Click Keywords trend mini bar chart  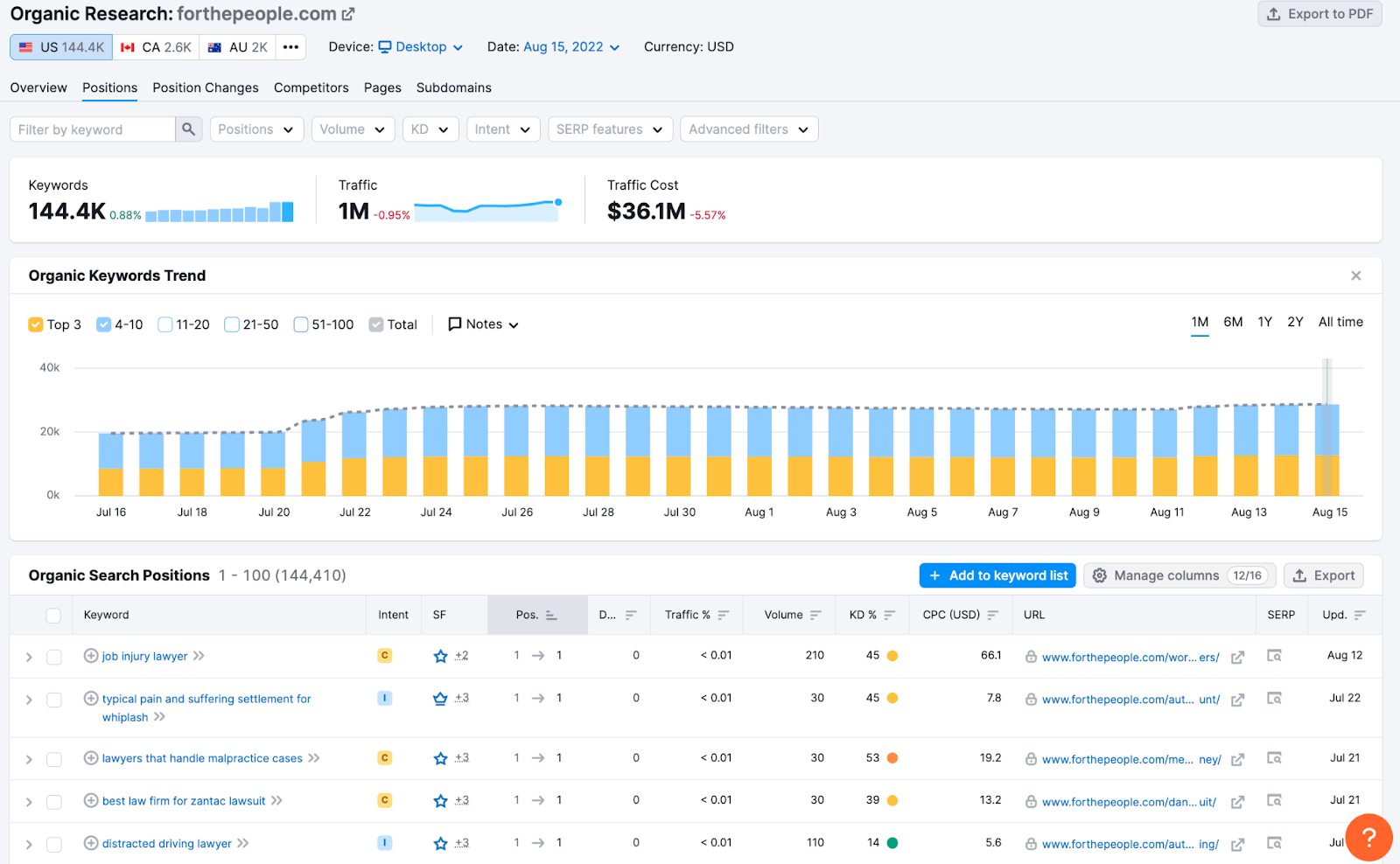220,212
